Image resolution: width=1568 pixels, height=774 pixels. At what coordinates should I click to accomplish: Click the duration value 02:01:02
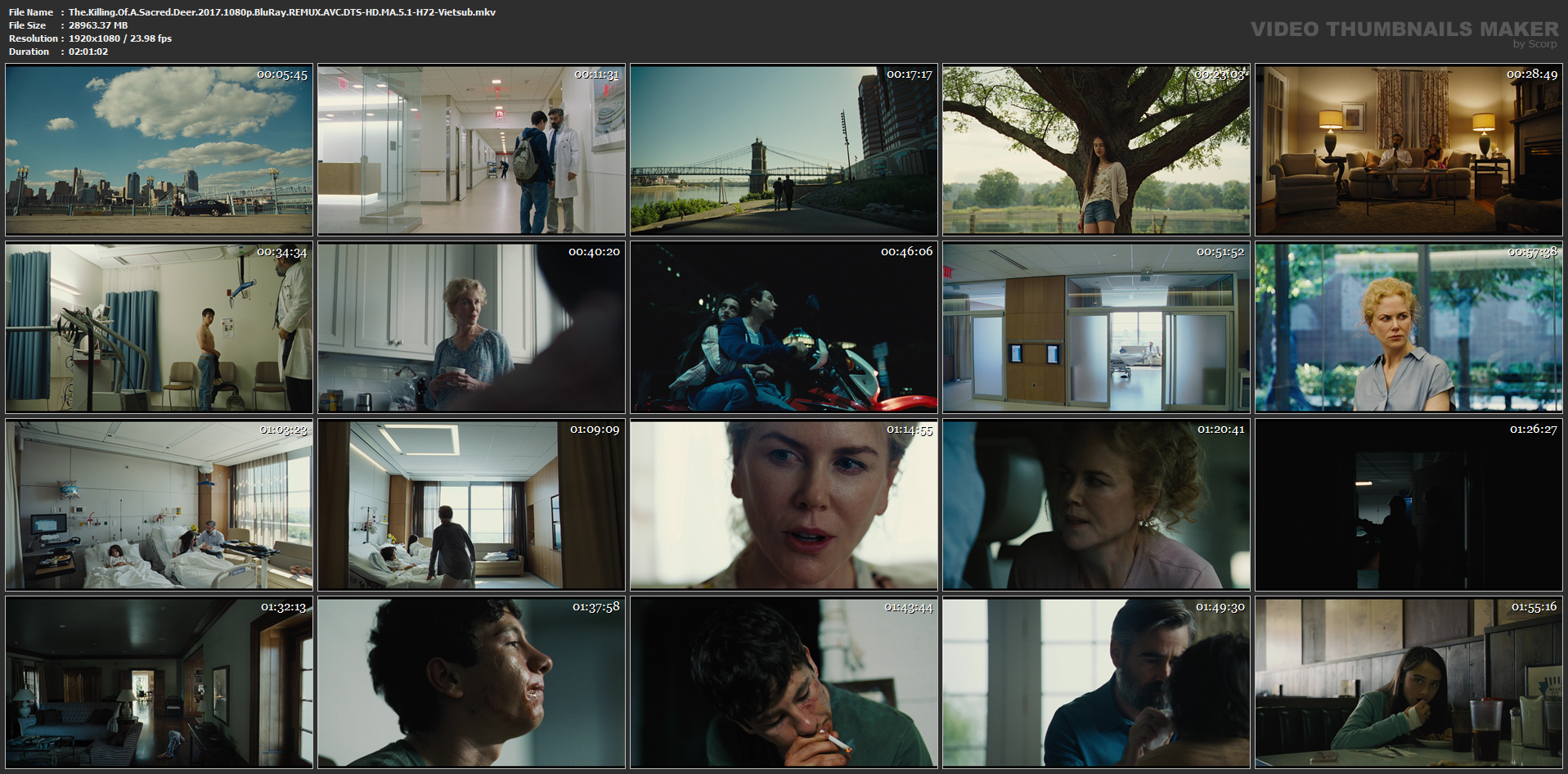tap(88, 52)
